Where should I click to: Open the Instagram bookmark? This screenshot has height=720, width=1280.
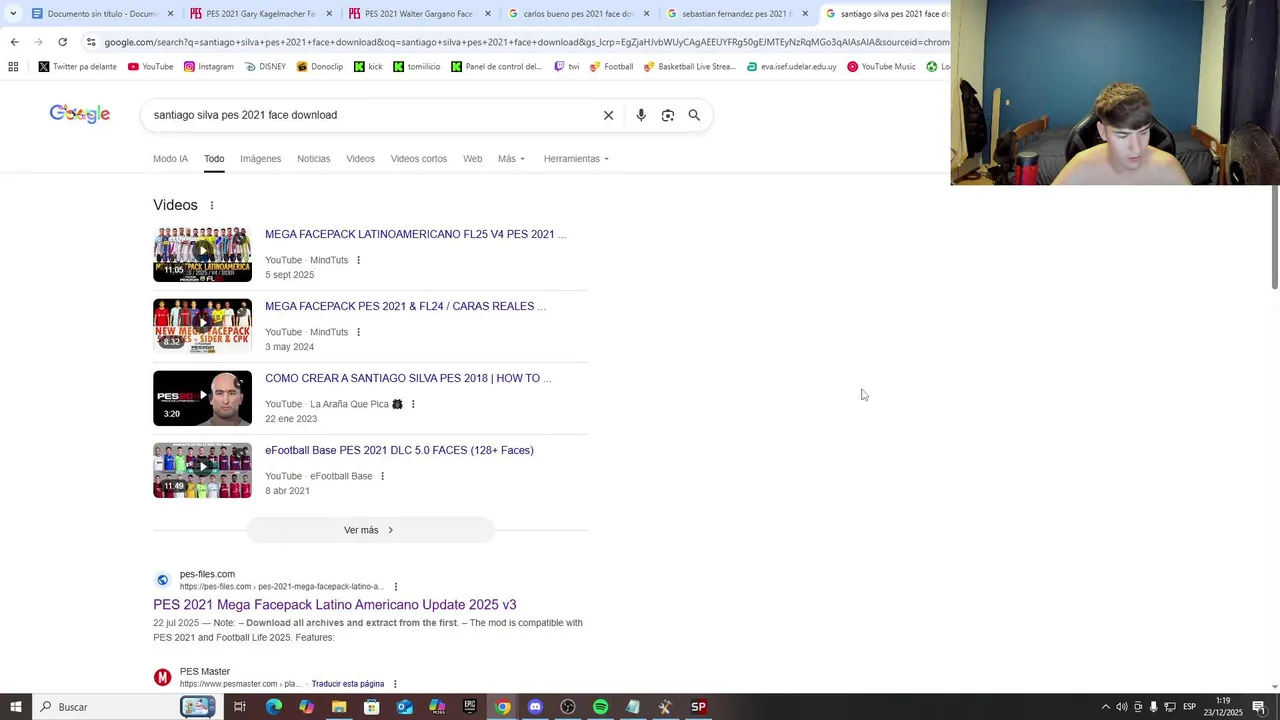(208, 67)
